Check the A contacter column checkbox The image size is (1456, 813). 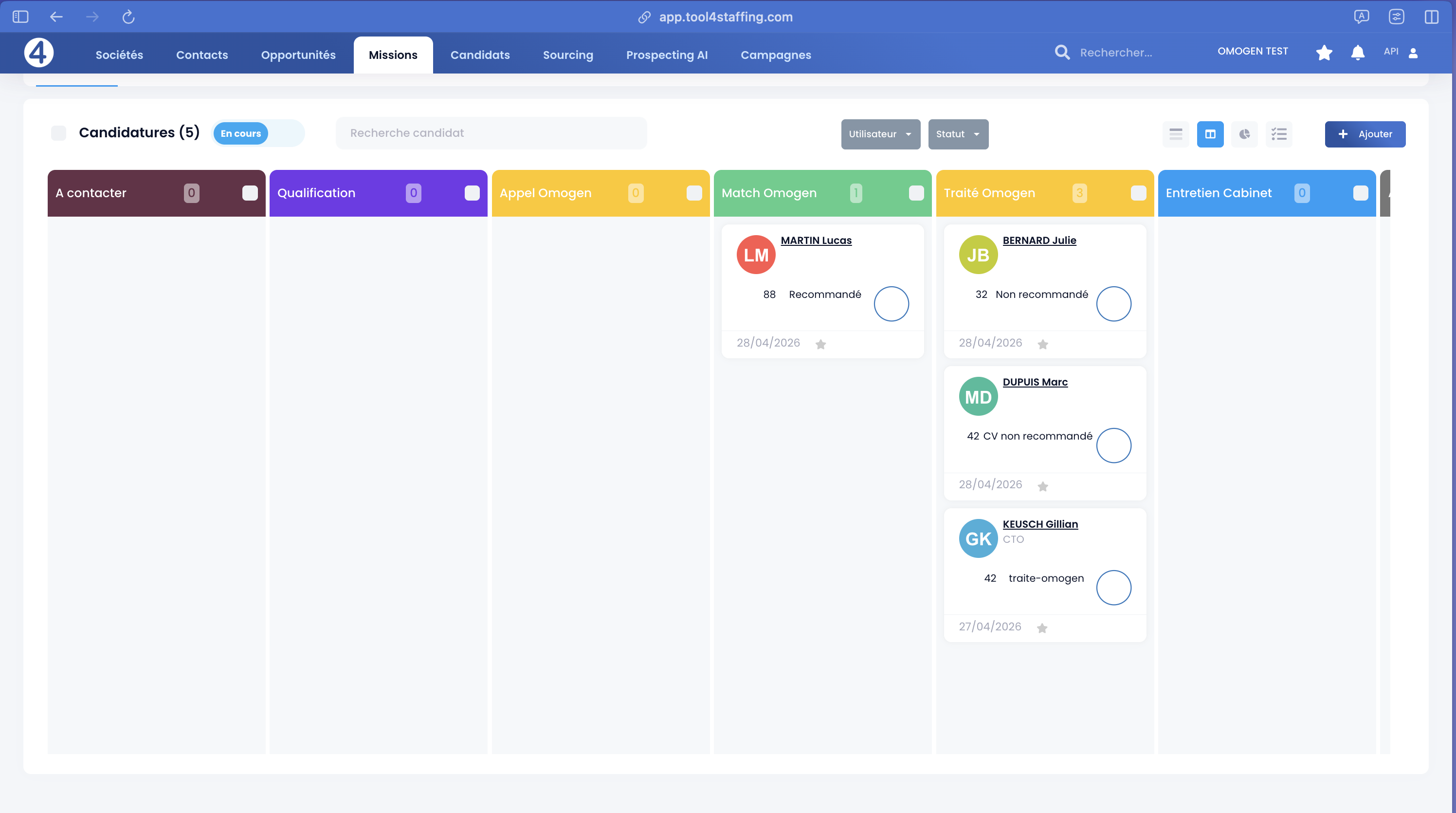coord(250,193)
